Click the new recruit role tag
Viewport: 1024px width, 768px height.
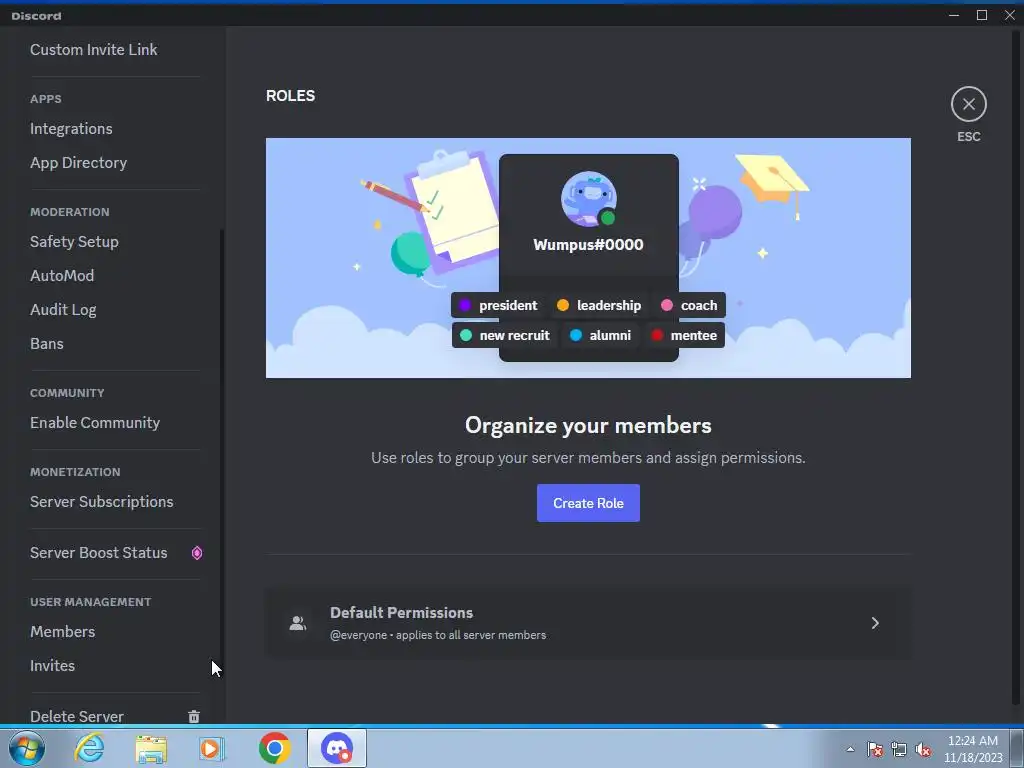pyautogui.click(x=504, y=335)
